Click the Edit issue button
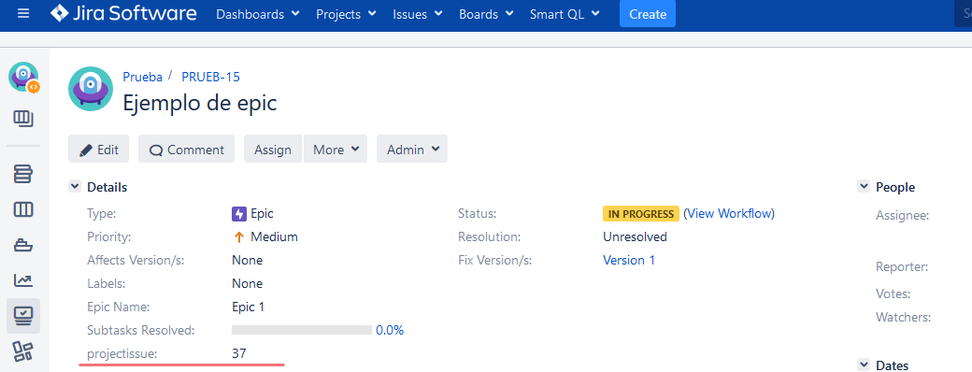Viewport: 972px width, 372px height. point(99,149)
